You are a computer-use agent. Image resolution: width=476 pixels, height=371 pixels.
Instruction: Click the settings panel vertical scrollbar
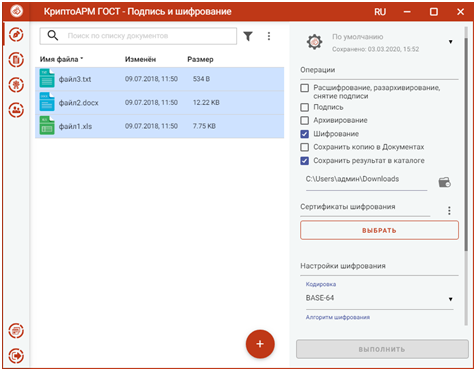click(466, 143)
